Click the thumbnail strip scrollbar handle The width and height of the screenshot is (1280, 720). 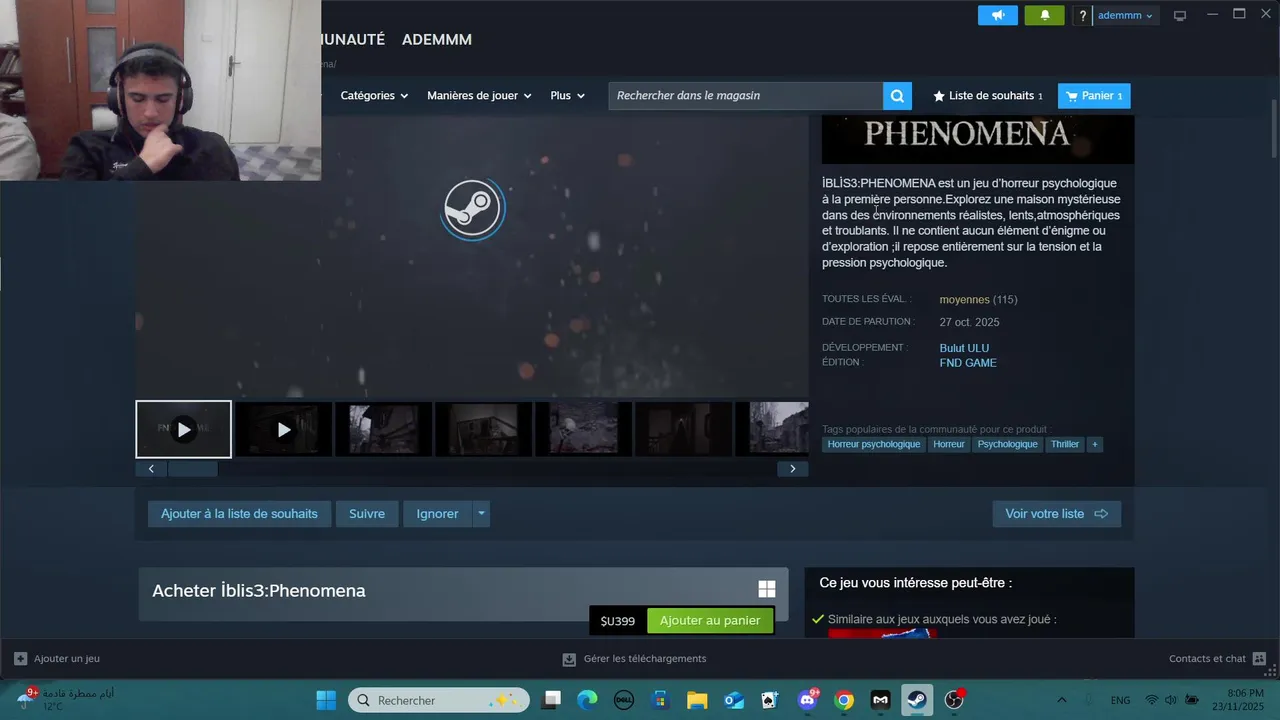(192, 469)
